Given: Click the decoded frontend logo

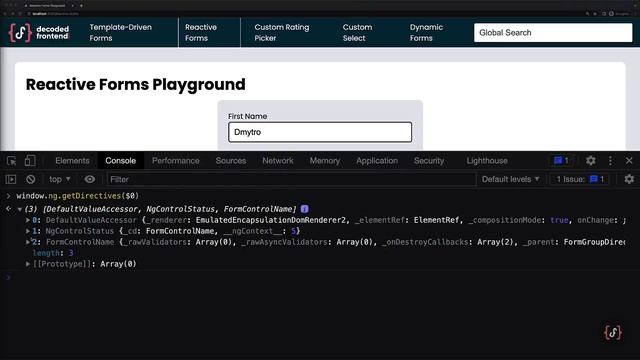Looking at the screenshot, I should pyautogui.click(x=39, y=33).
